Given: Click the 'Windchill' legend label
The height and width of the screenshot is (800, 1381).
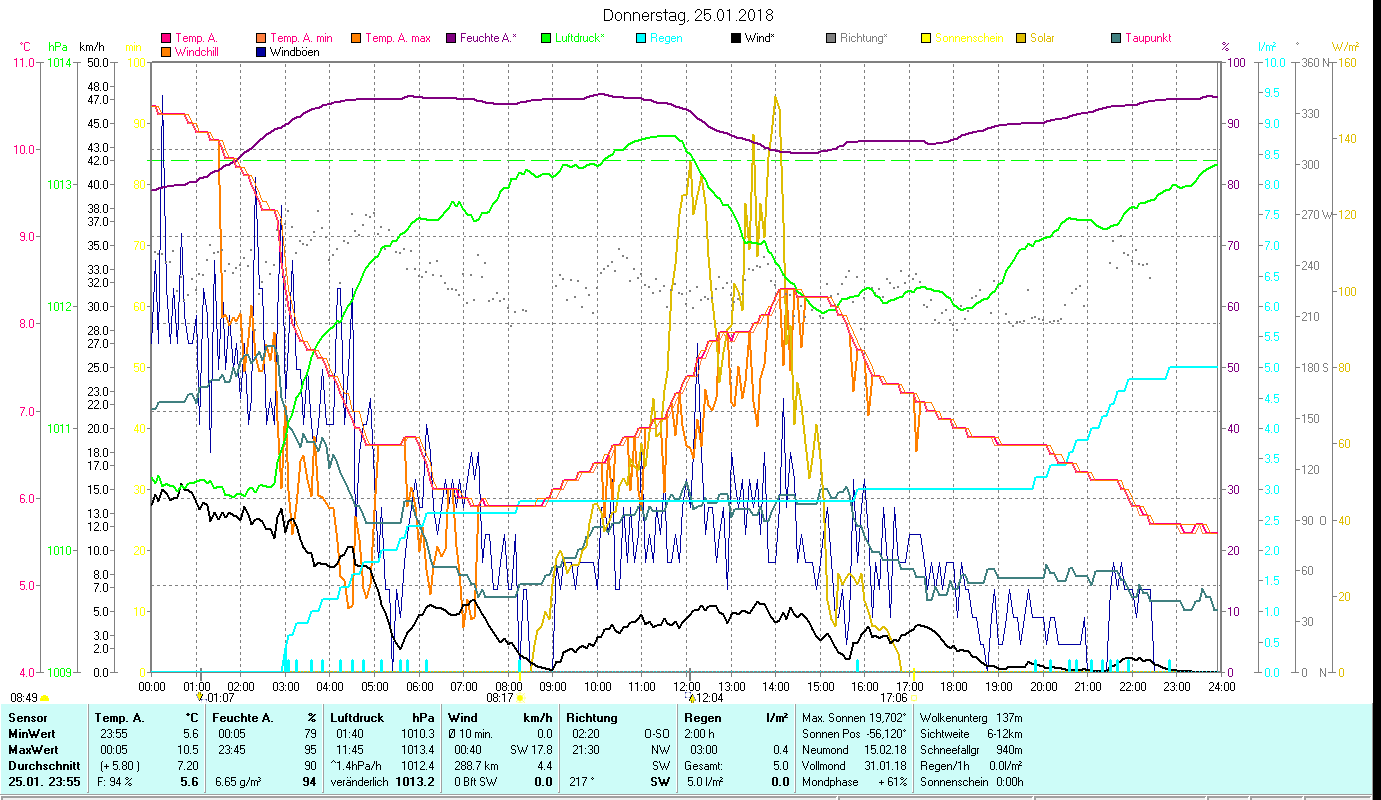Looking at the screenshot, I should pos(197,52).
